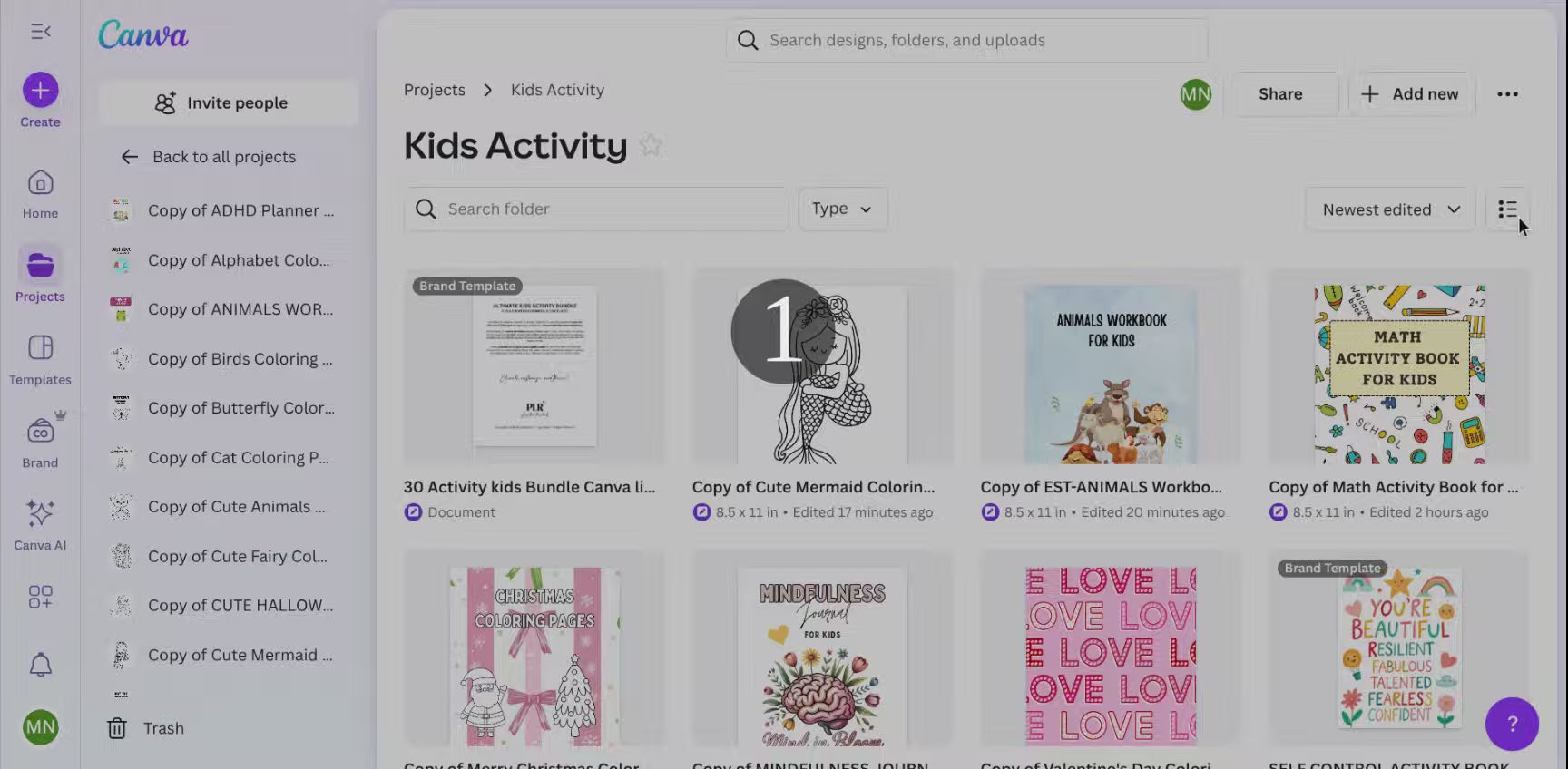Click Add new button
Screen dimensions: 1568x769
pyautogui.click(x=1411, y=94)
